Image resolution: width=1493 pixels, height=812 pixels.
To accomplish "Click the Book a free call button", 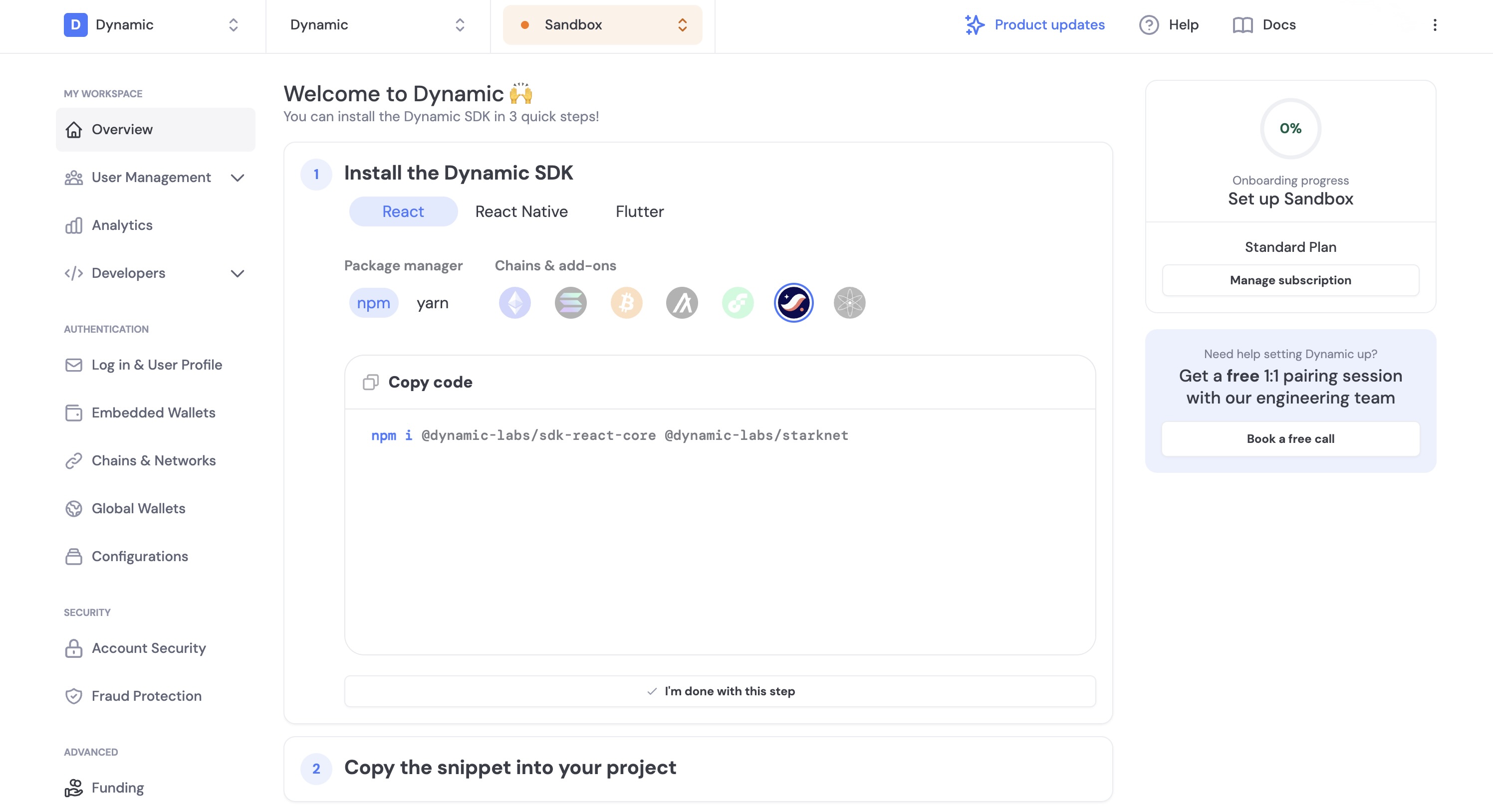I will click(1290, 439).
